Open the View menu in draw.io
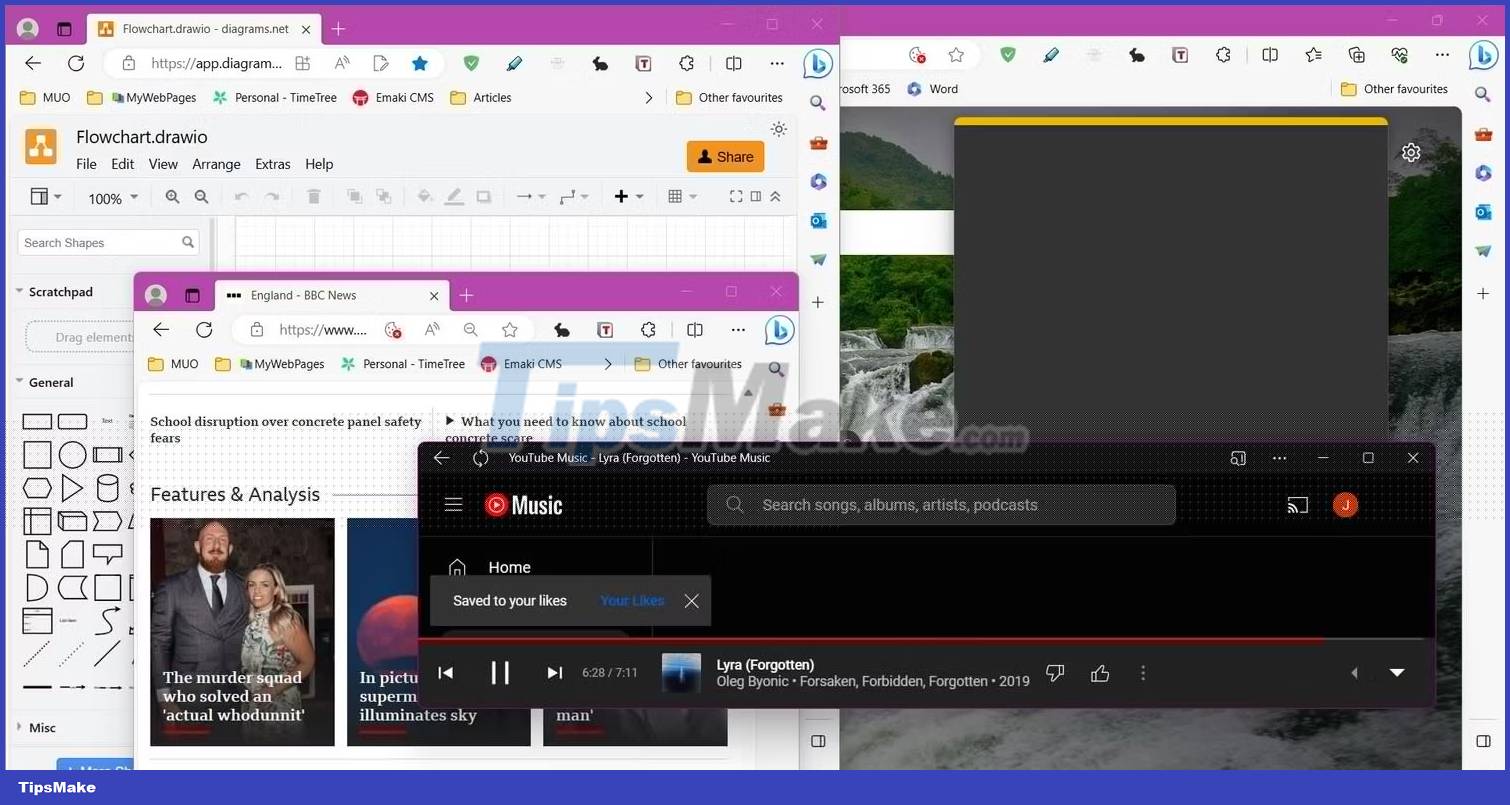 pyautogui.click(x=163, y=164)
